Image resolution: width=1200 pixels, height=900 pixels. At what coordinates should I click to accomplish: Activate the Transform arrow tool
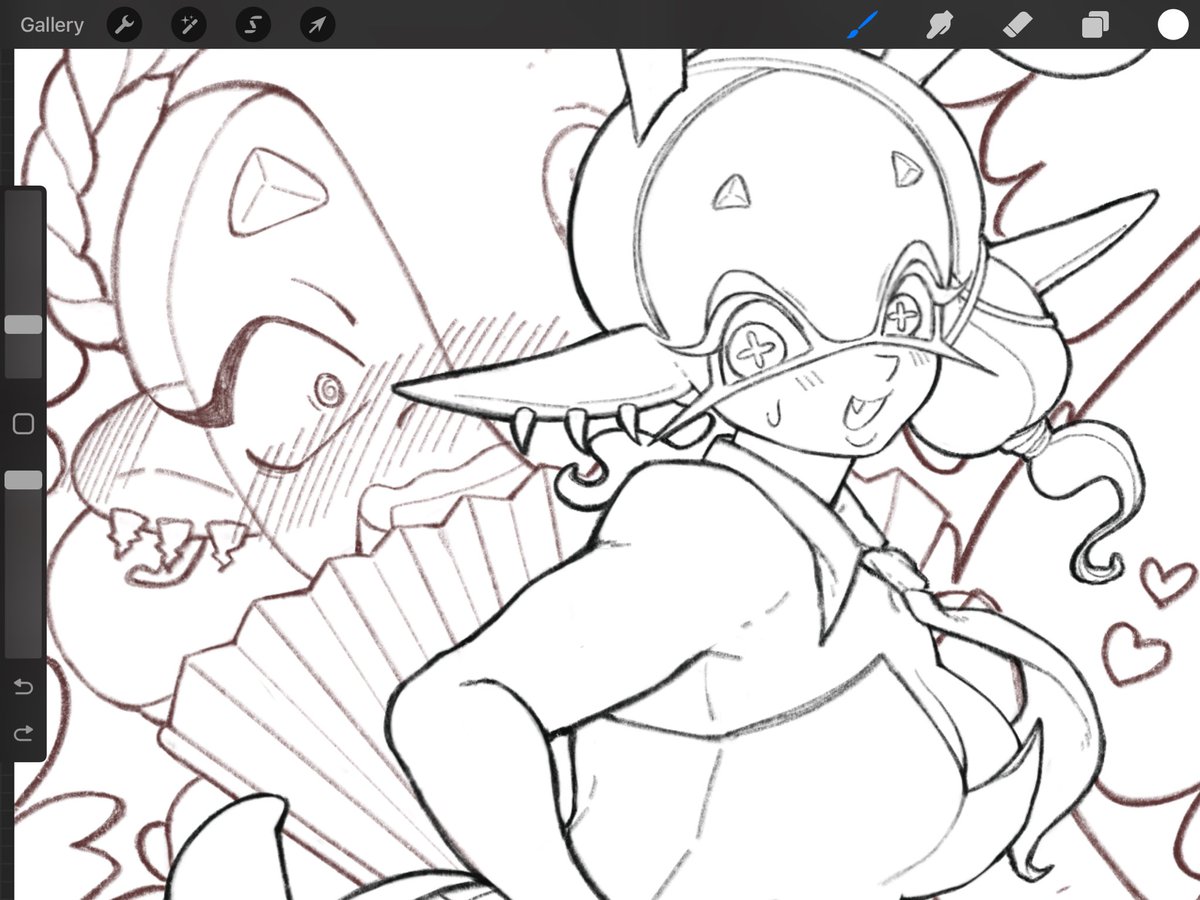318,25
